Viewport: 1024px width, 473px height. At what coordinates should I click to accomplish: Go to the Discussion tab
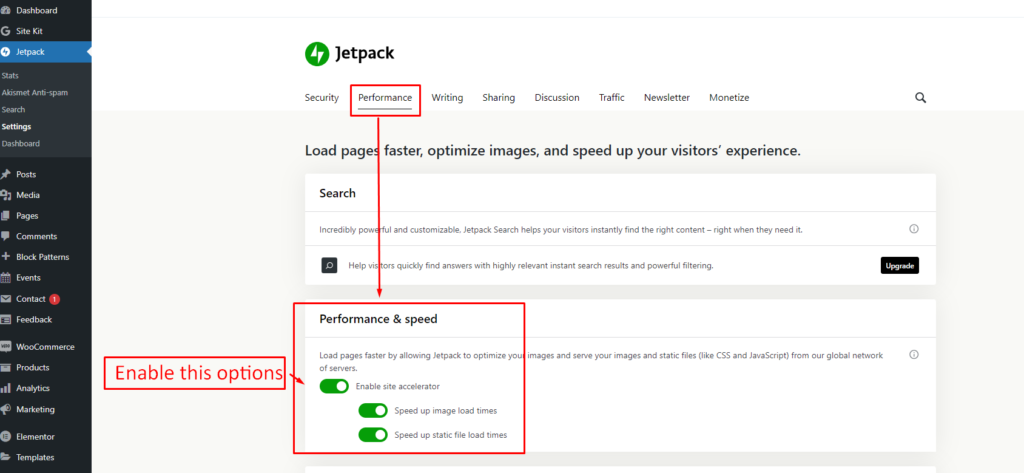pos(557,97)
